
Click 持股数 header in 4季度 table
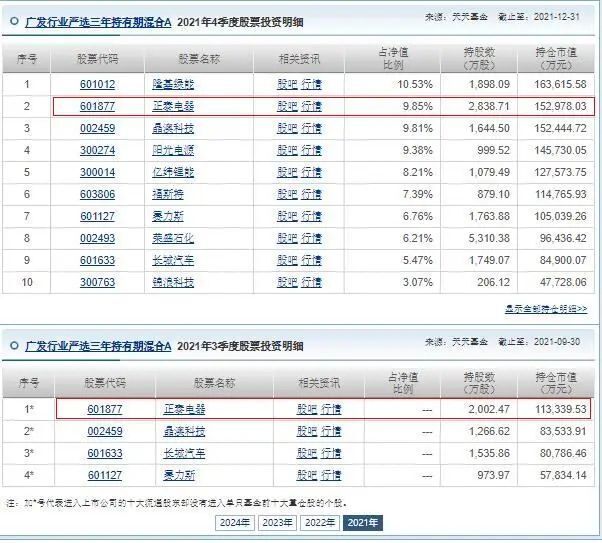[x=479, y=58]
